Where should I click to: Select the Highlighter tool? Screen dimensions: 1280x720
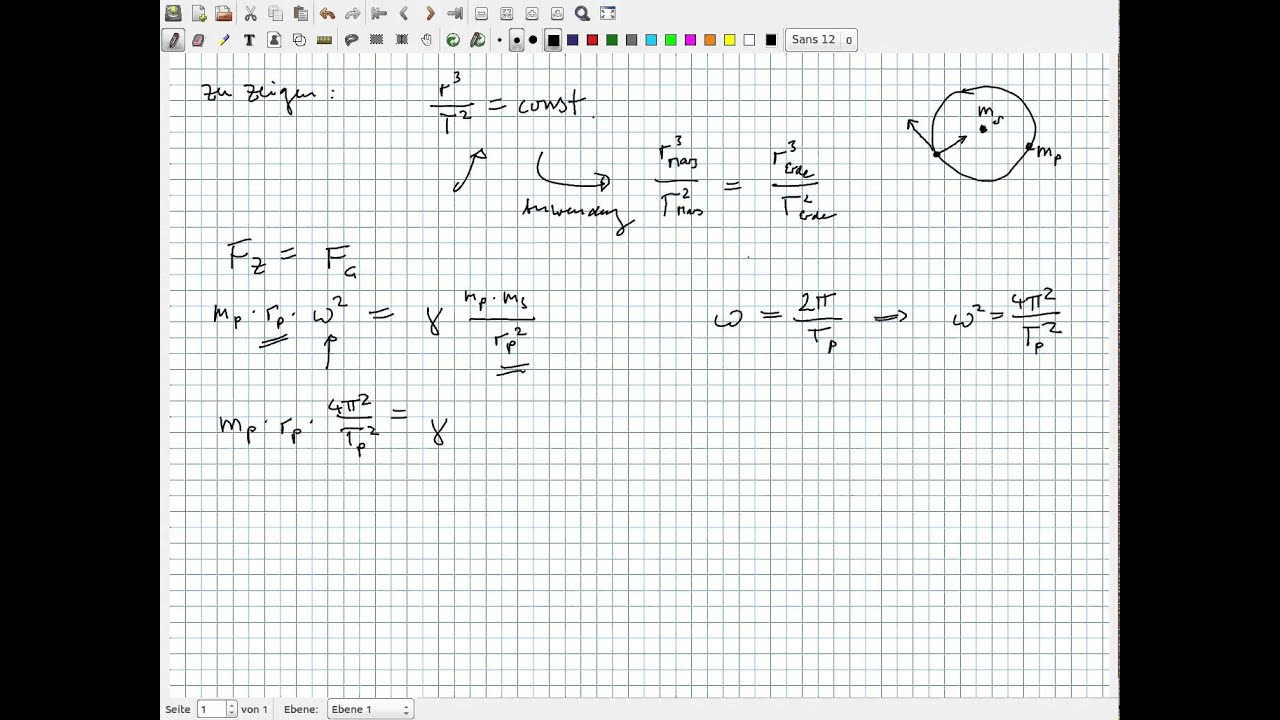pos(223,40)
